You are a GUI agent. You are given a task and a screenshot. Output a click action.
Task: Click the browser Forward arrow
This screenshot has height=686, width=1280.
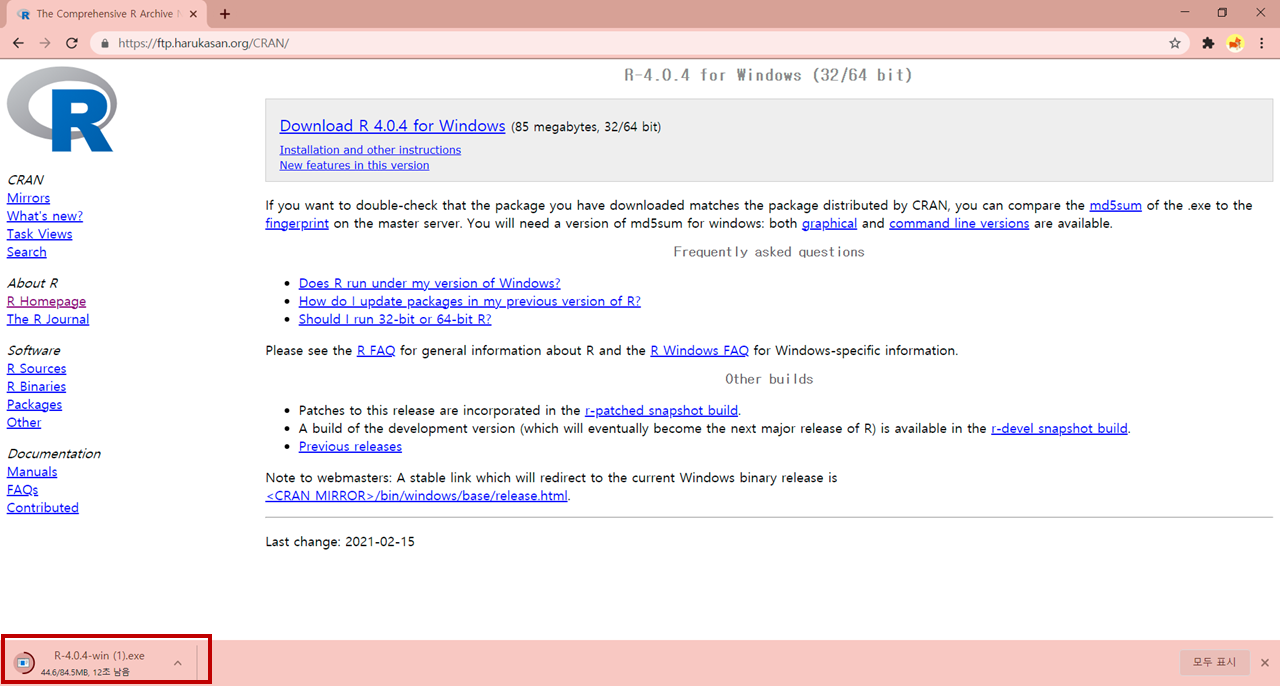coord(45,43)
